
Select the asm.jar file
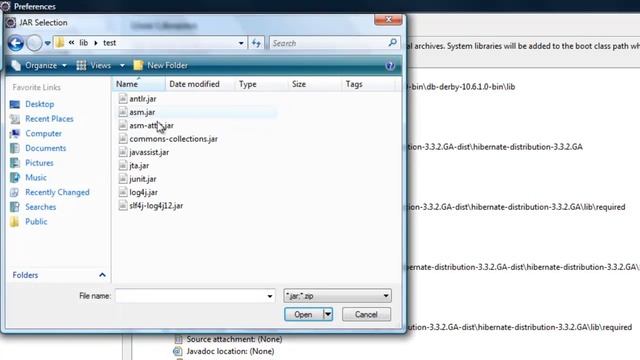point(142,112)
